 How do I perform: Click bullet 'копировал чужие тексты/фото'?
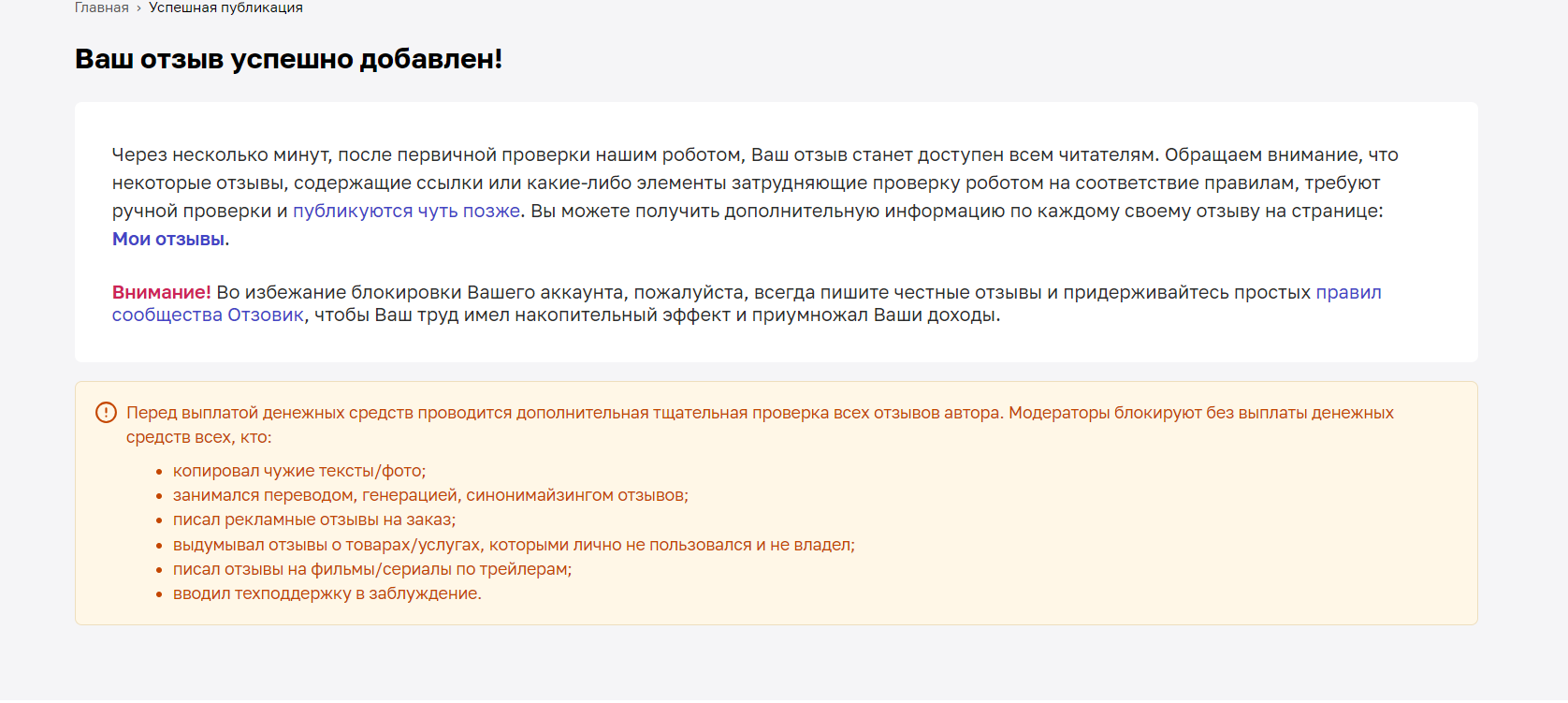pyautogui.click(x=299, y=471)
